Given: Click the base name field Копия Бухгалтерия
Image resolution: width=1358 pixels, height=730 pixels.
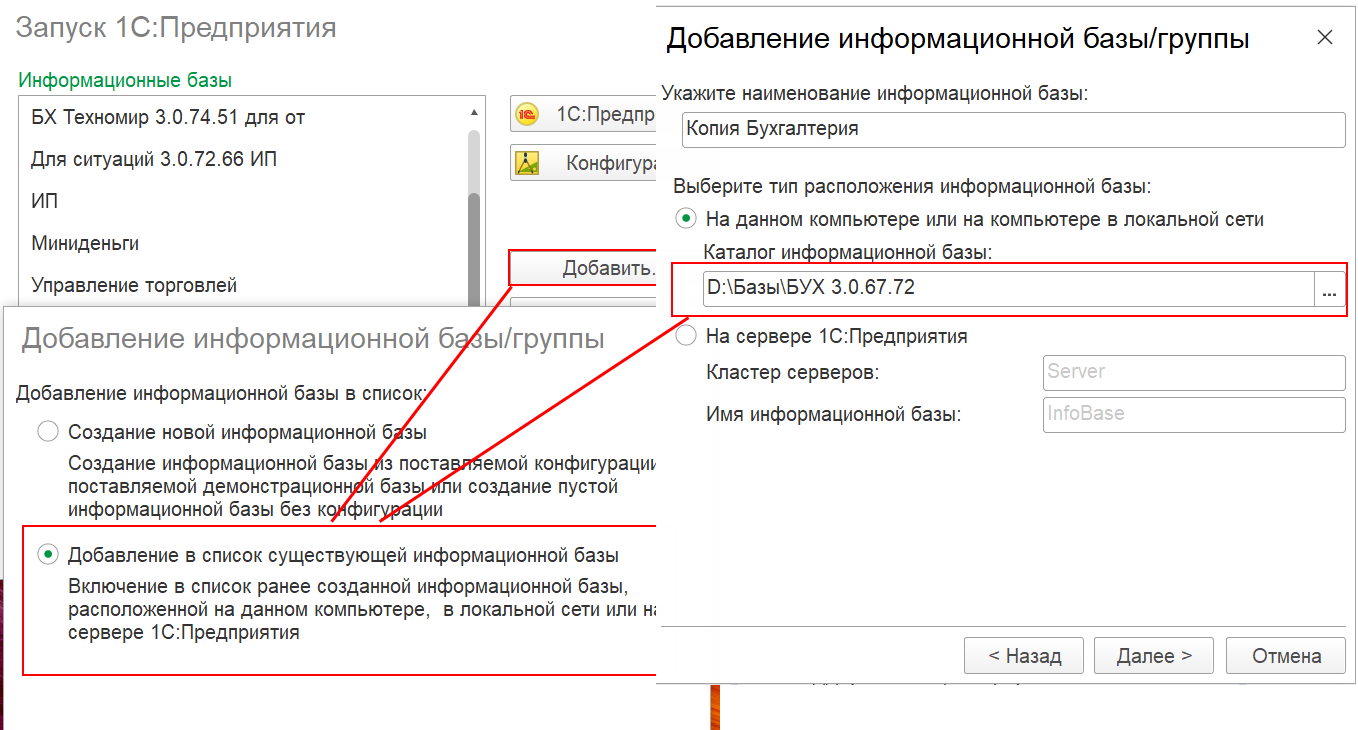Looking at the screenshot, I should tap(1013, 129).
